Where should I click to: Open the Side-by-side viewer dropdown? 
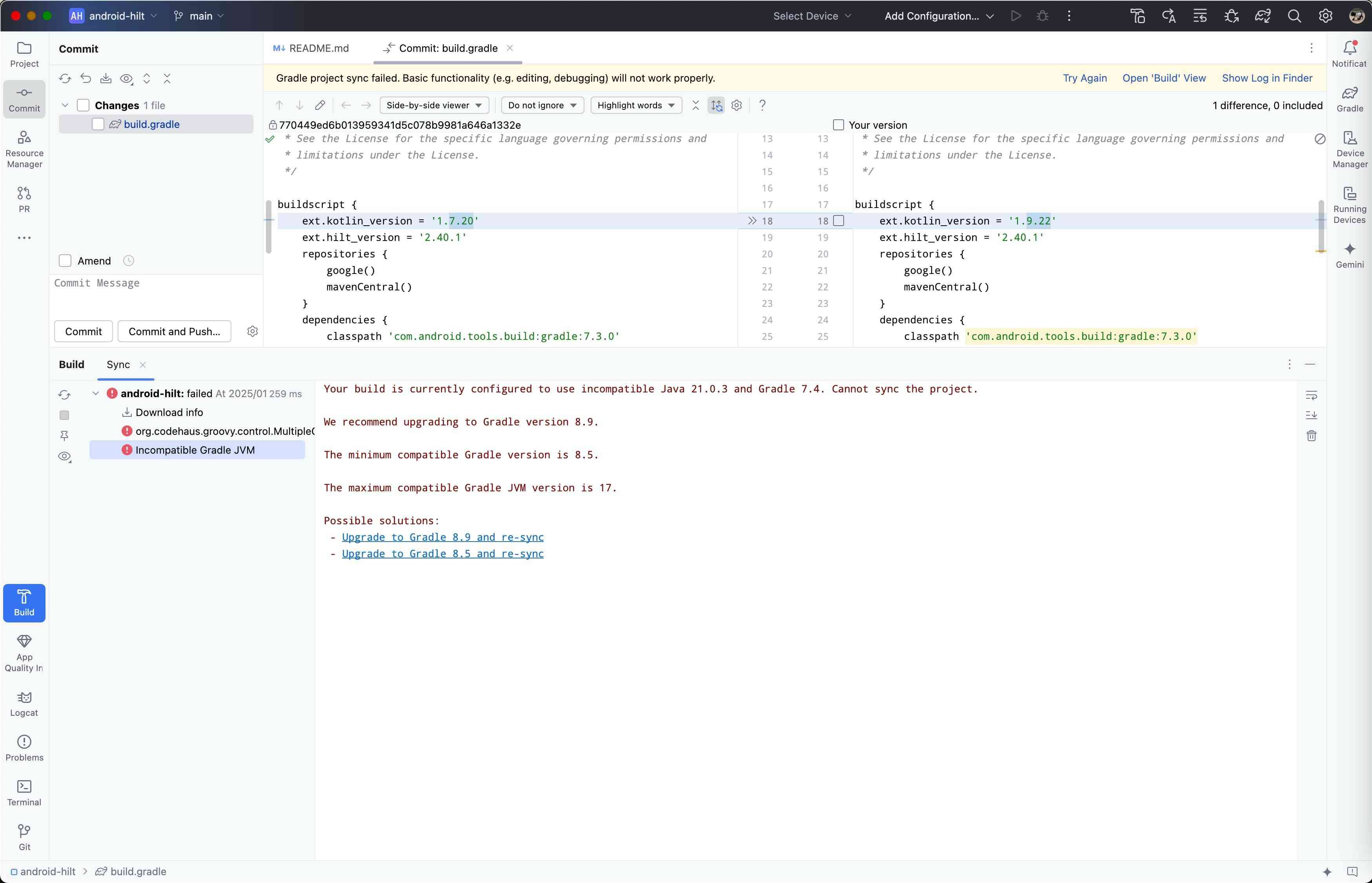pos(434,105)
